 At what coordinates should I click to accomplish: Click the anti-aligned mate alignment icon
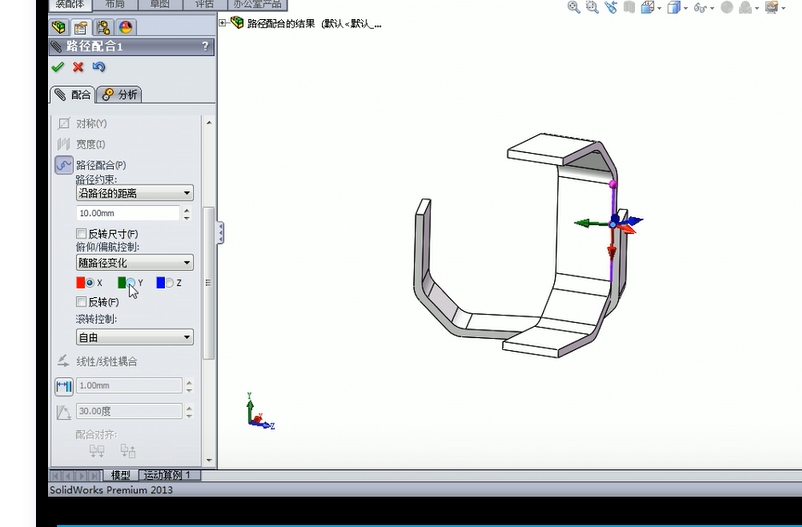pos(128,451)
